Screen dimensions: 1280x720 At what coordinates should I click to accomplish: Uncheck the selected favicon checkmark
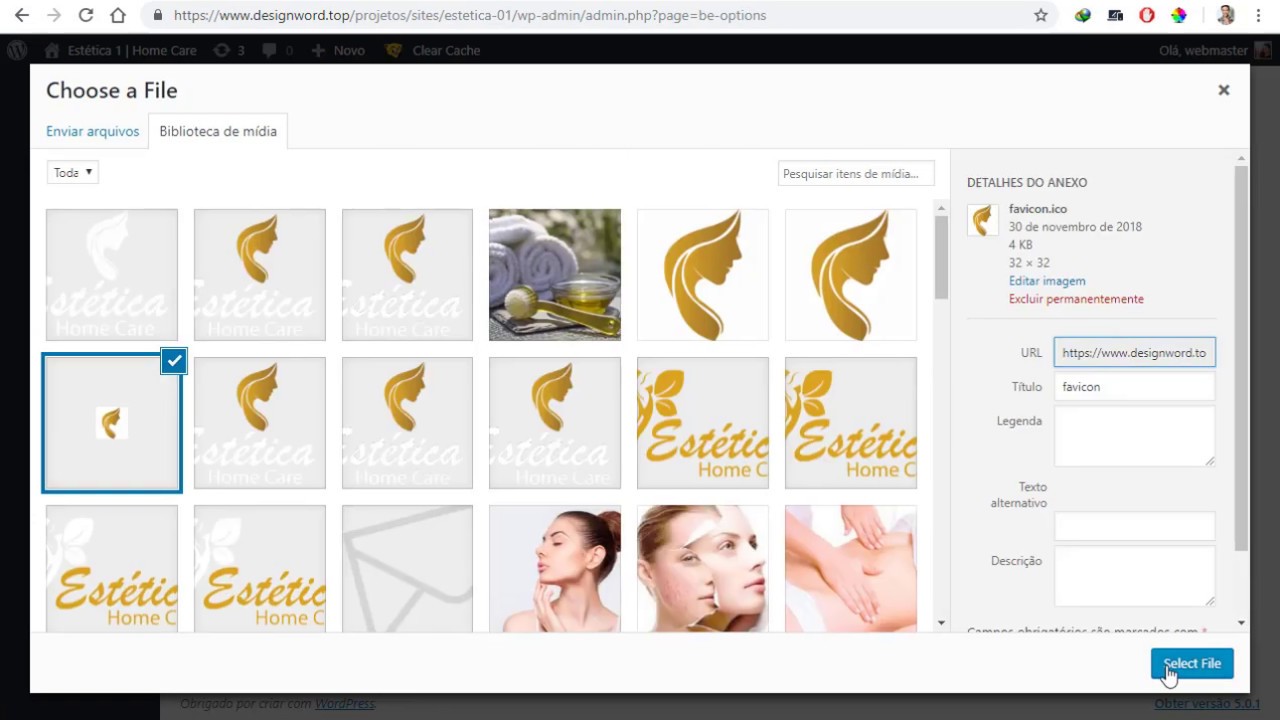click(x=174, y=361)
